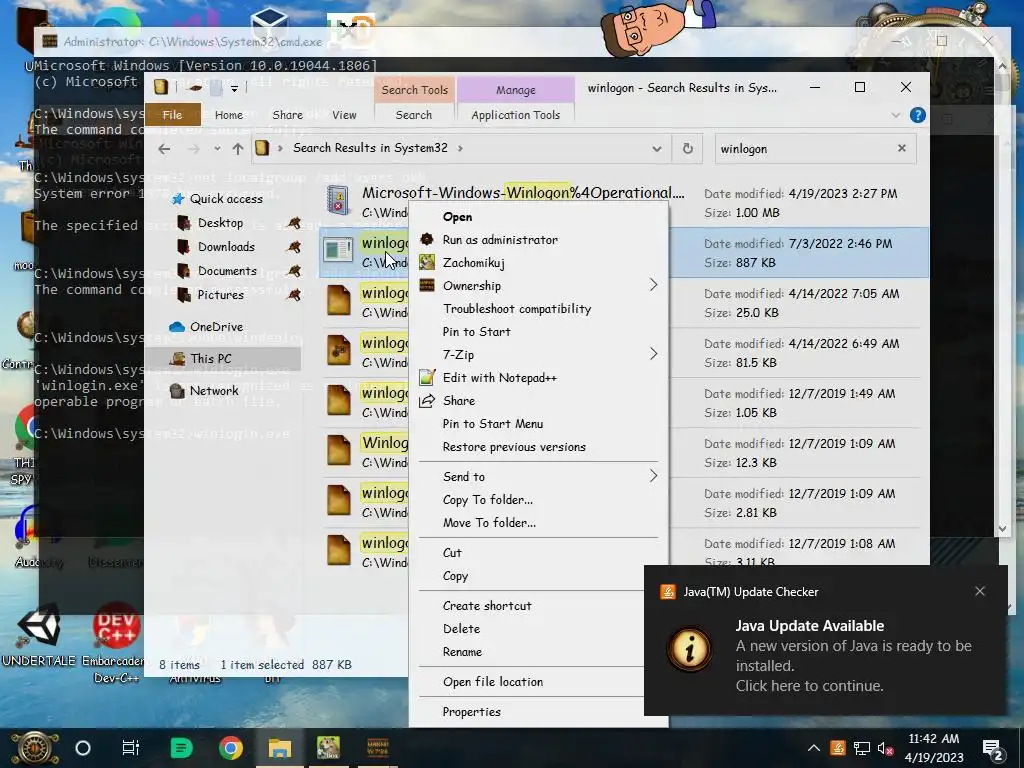Choose Copy To folder...
Screen dimensions: 1024x768
tap(488, 500)
